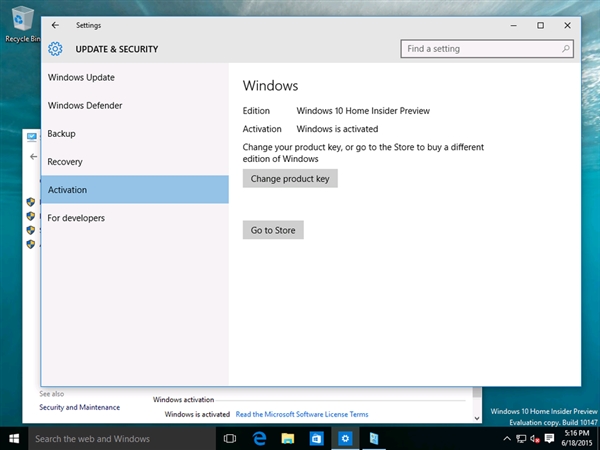The height and width of the screenshot is (450, 600).
Task: Show hidden system tray icons
Action: pyautogui.click(x=507, y=439)
